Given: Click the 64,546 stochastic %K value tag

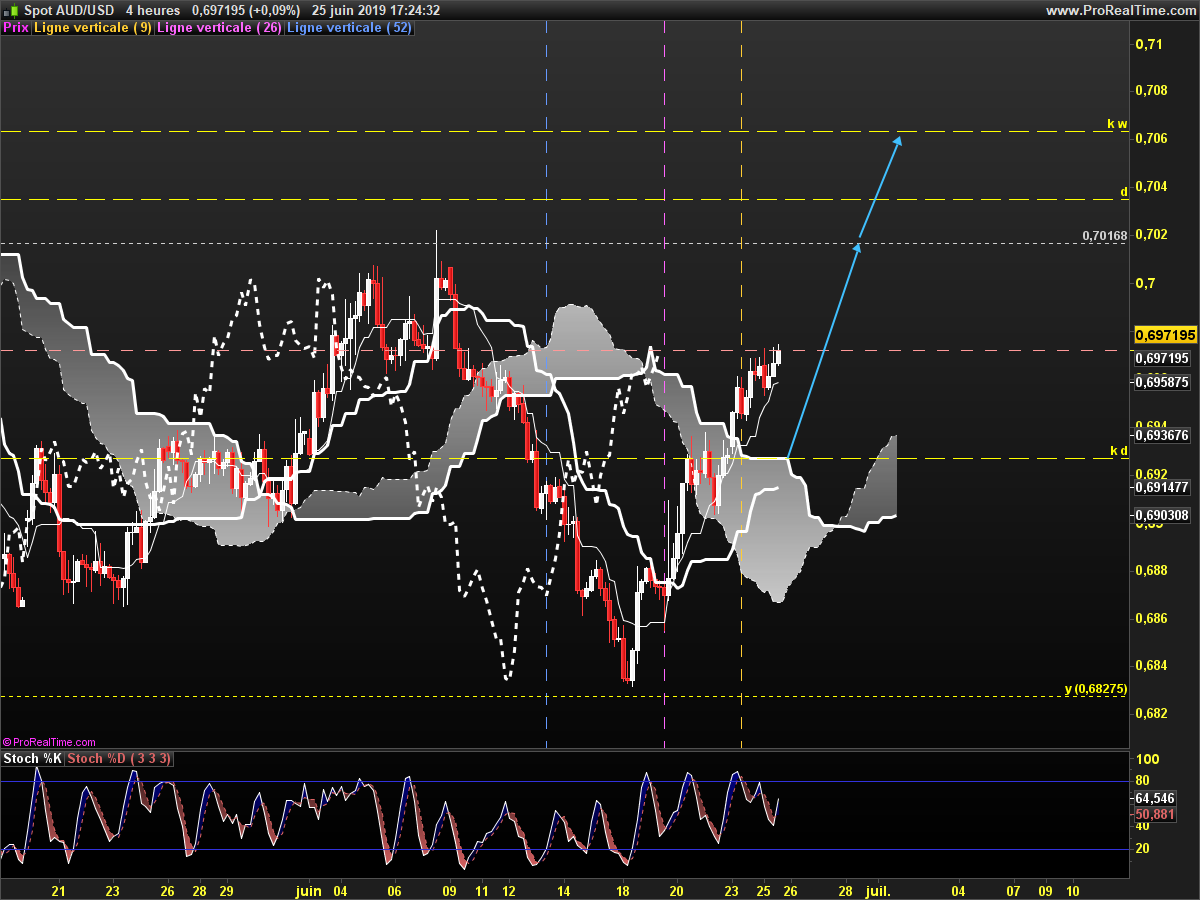Looking at the screenshot, I should point(1156,798).
